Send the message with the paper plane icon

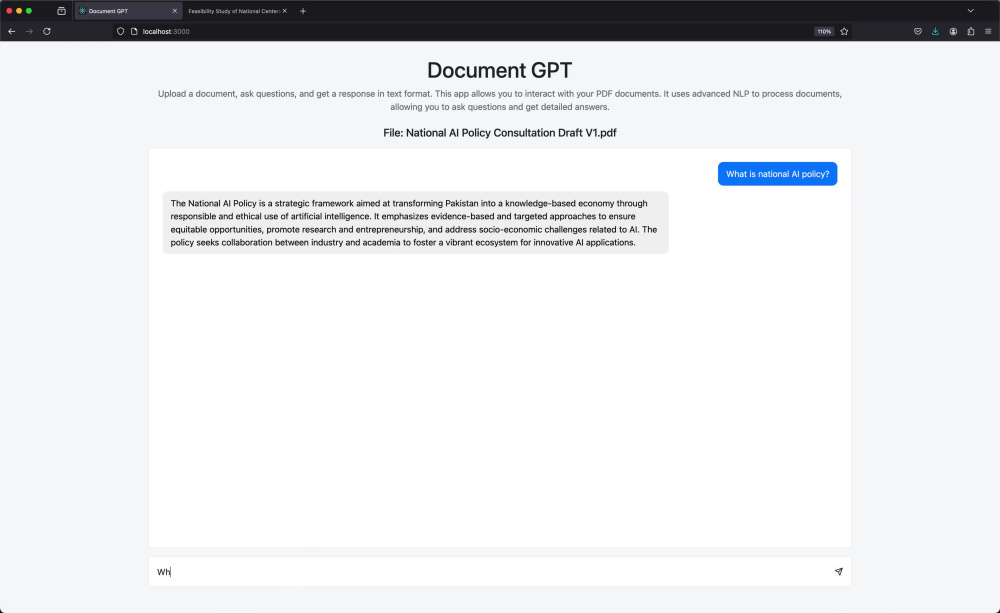pyautogui.click(x=838, y=572)
